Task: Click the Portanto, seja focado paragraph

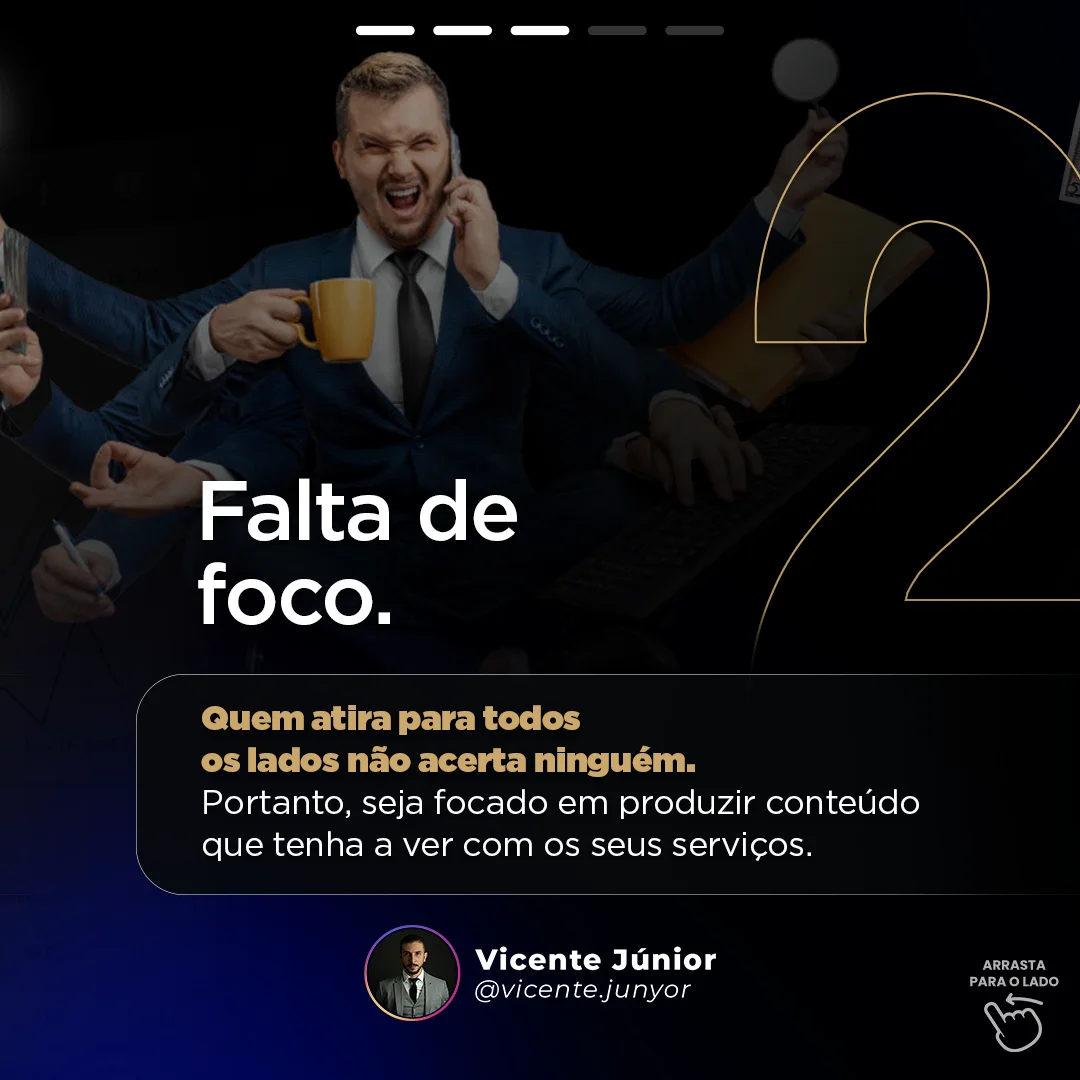Action: tap(561, 824)
